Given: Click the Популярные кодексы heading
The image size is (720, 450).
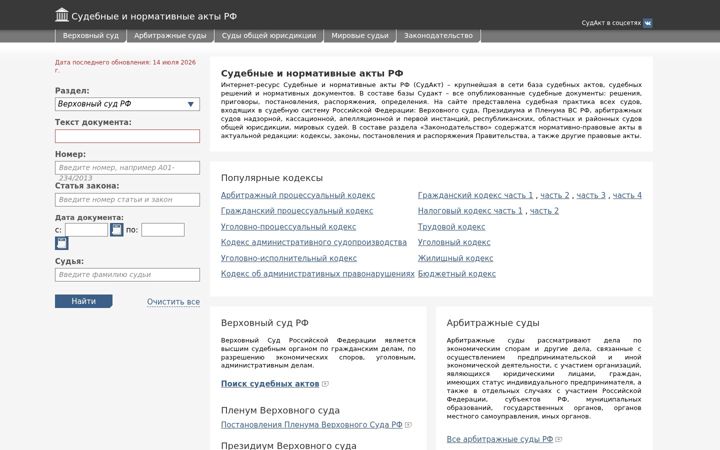Looking at the screenshot, I should 272,178.
